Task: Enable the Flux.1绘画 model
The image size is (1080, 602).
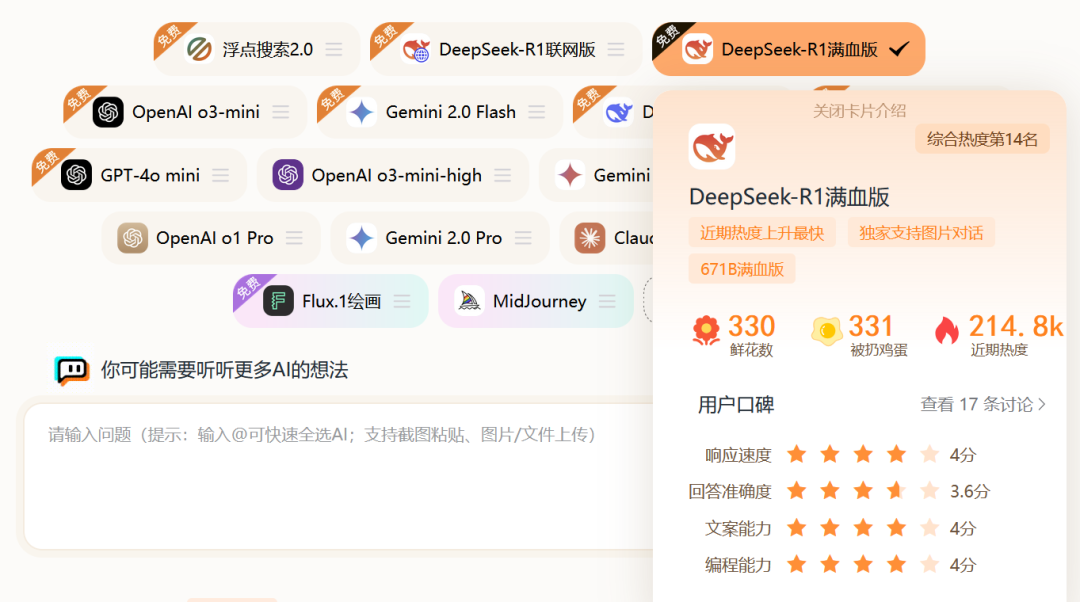Action: pyautogui.click(x=331, y=301)
